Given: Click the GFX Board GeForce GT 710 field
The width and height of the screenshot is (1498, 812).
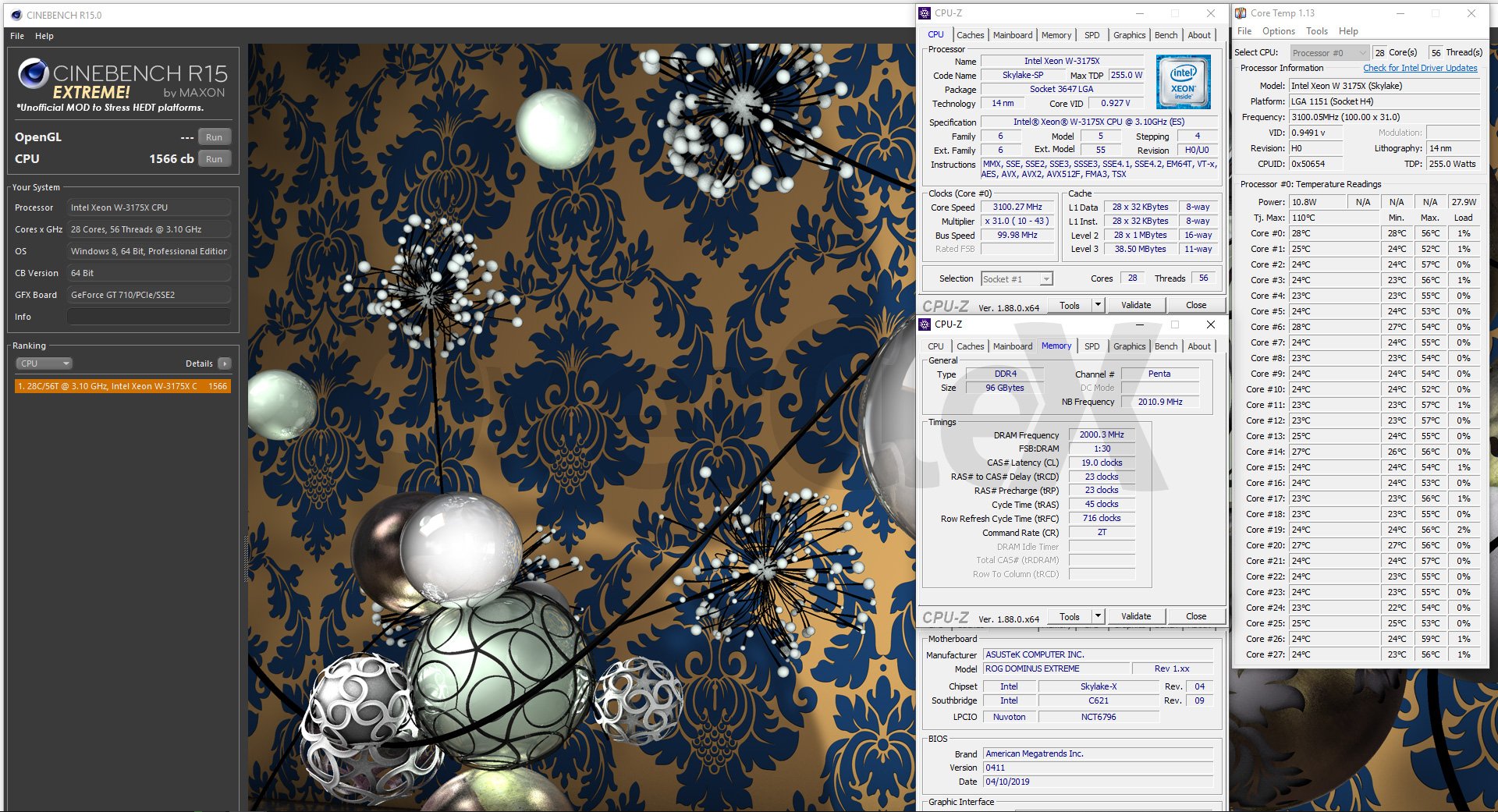Looking at the screenshot, I should pos(148,295).
